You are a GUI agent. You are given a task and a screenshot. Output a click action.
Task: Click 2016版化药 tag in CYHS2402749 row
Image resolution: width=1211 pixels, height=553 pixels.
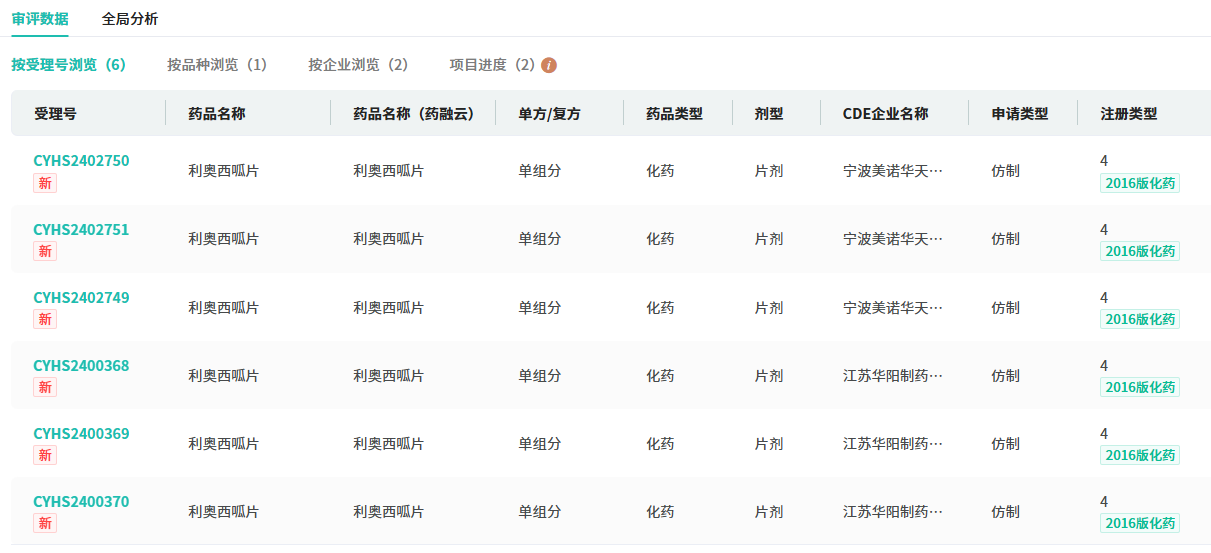tap(1139, 319)
